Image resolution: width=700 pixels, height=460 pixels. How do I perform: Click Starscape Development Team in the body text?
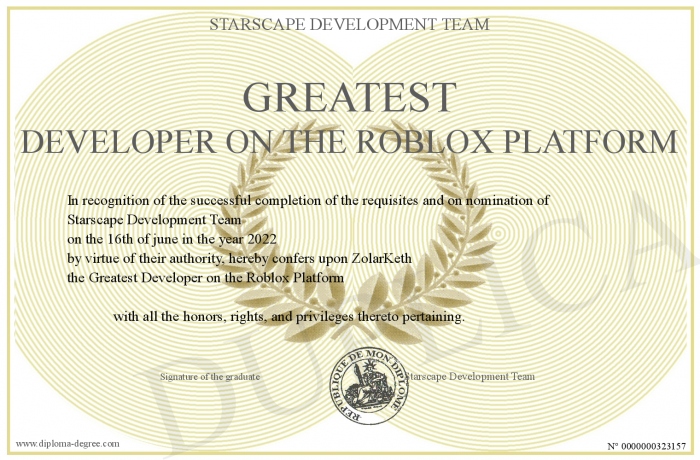(x=154, y=220)
